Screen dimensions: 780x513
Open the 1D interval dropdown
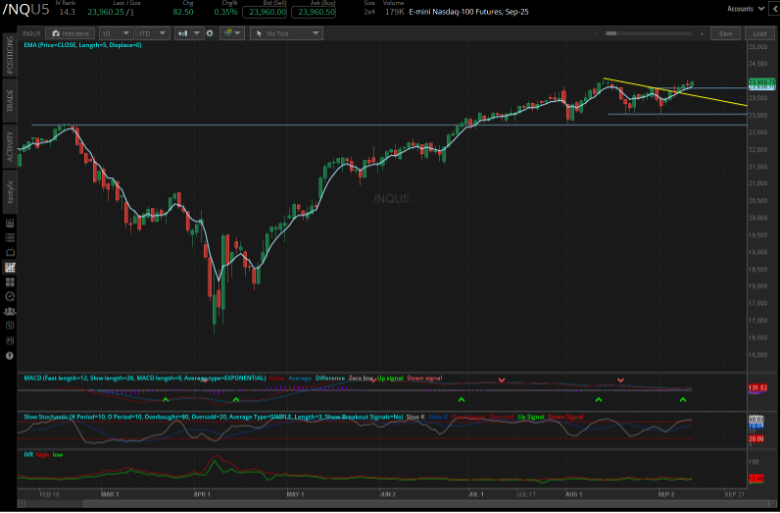[115, 33]
